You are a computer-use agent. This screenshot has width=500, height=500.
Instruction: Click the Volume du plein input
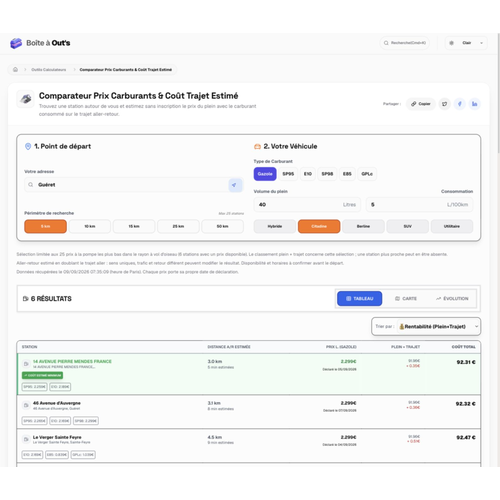point(307,205)
